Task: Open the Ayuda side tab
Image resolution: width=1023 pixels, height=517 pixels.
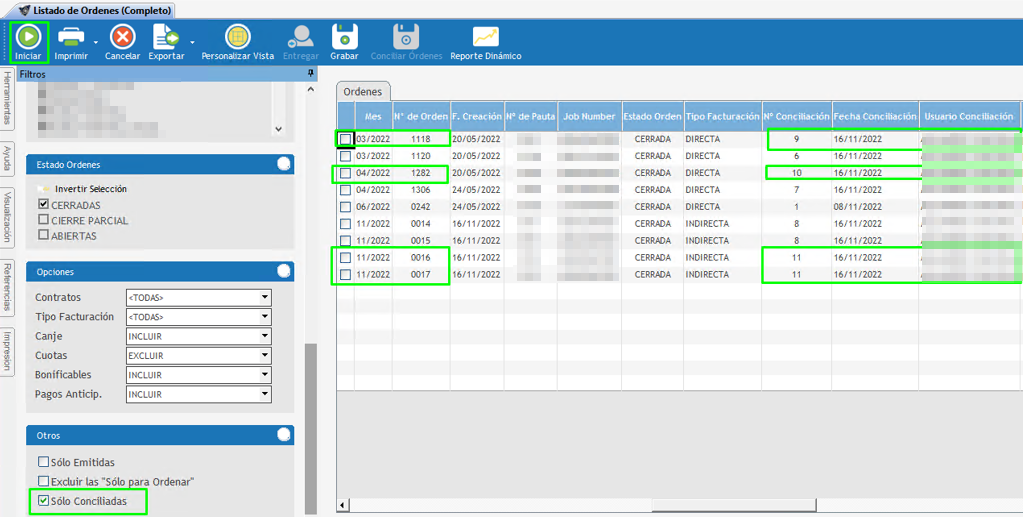Action: point(7,159)
